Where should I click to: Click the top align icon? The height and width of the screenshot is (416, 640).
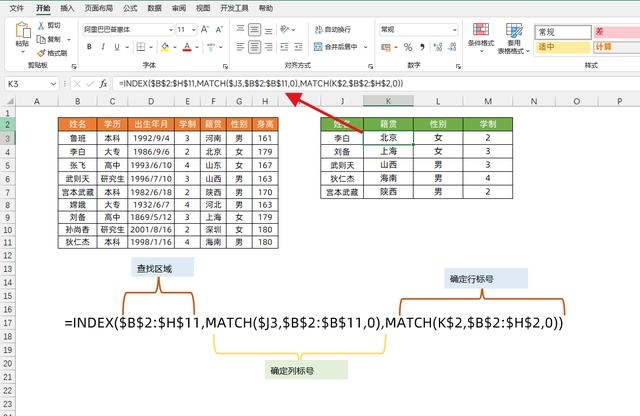pyautogui.click(x=240, y=29)
